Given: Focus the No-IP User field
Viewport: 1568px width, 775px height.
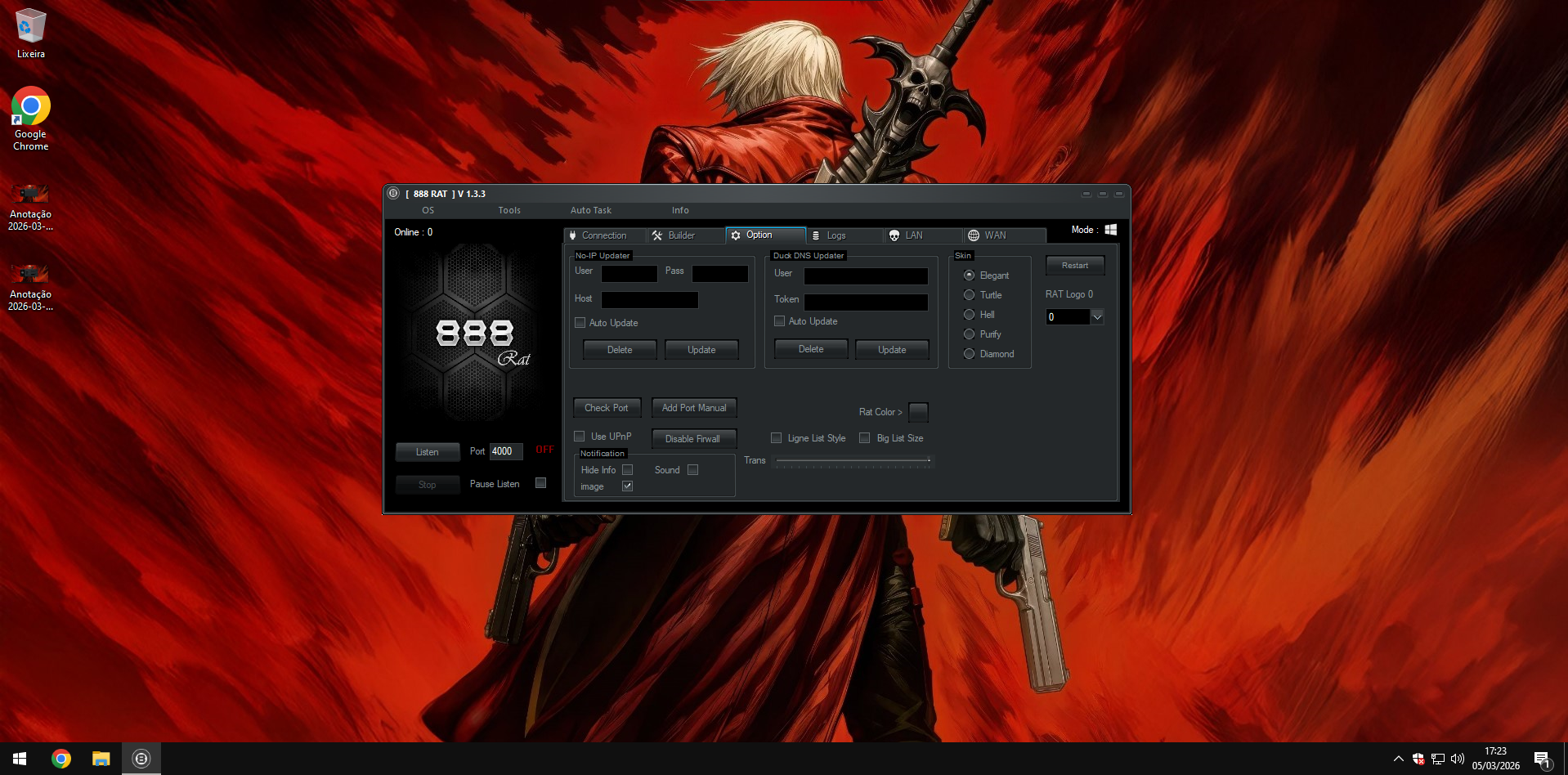Looking at the screenshot, I should pyautogui.click(x=629, y=274).
